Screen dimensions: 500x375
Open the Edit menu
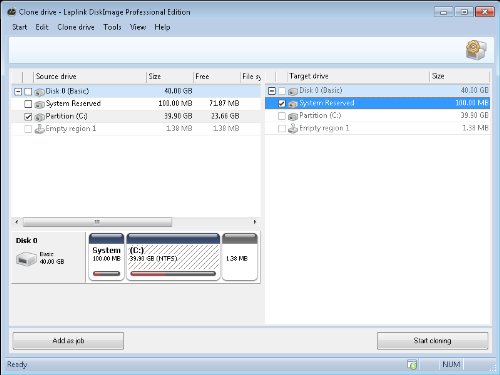click(x=42, y=27)
